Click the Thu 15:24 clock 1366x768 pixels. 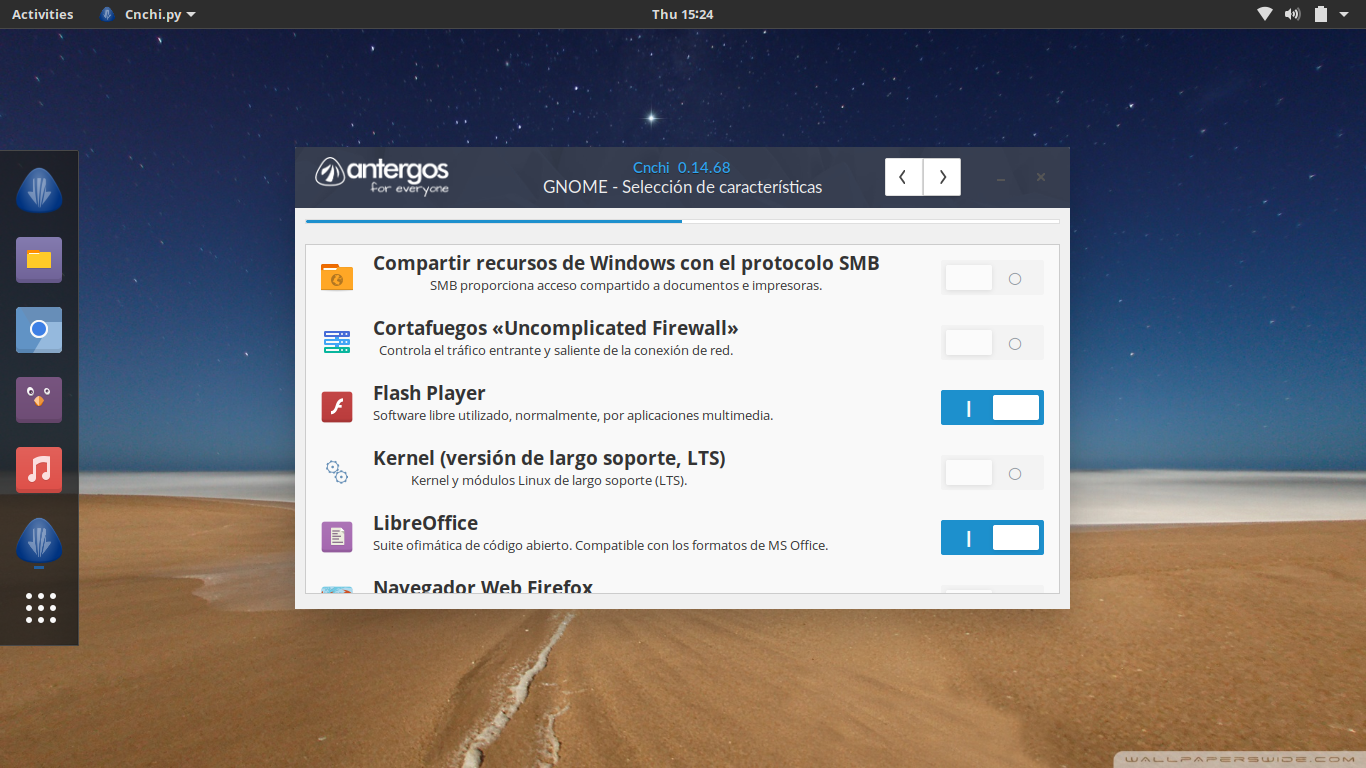click(x=683, y=14)
